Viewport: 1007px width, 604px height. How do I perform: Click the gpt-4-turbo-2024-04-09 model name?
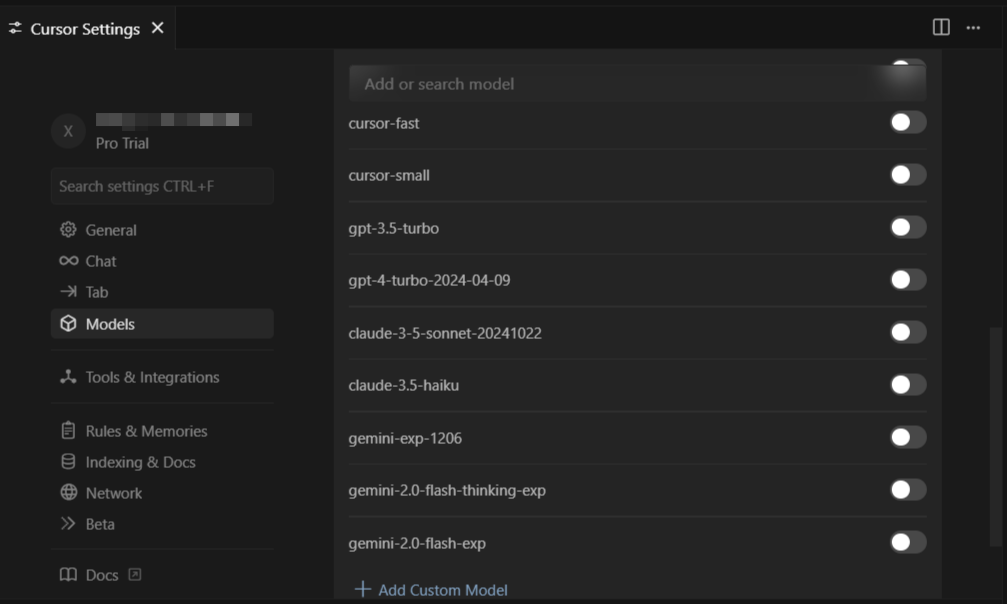click(x=429, y=280)
